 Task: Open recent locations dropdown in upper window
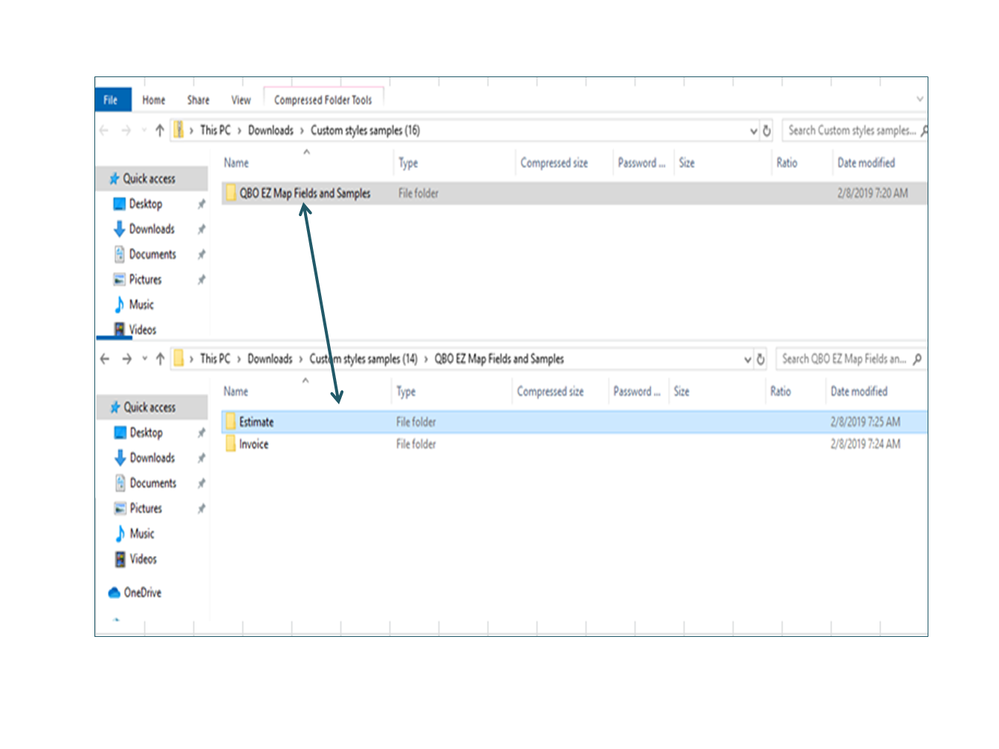(x=144, y=131)
